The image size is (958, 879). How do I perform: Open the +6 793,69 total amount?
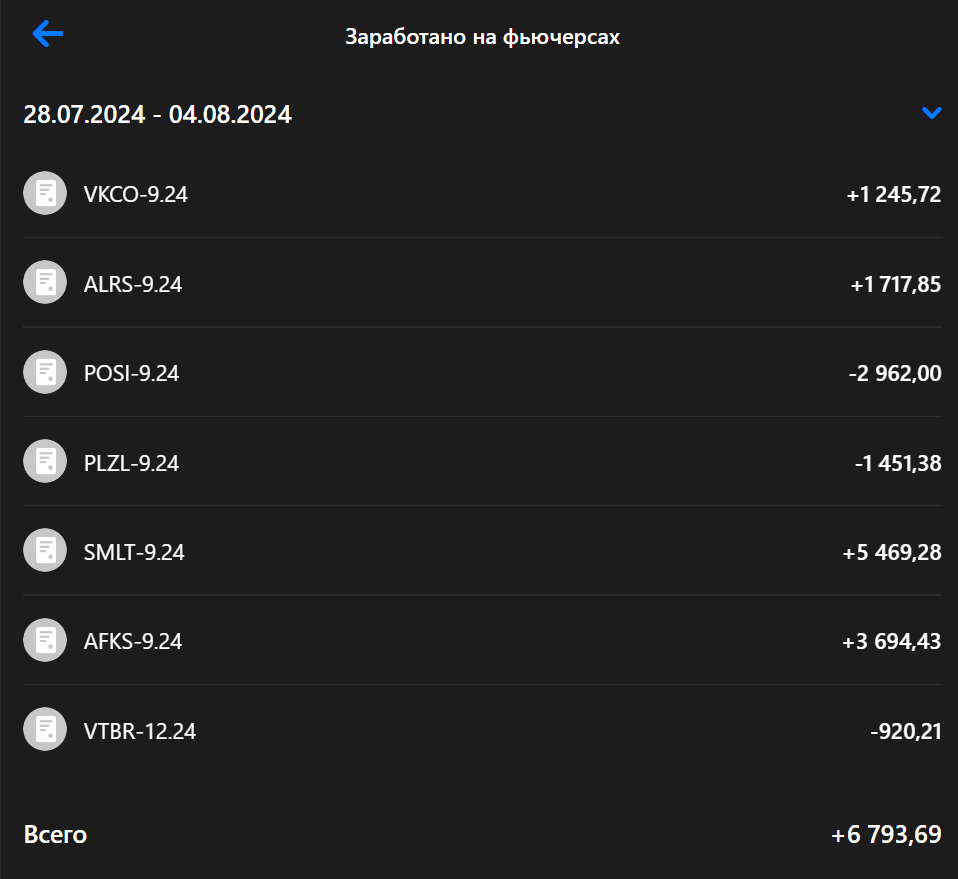click(x=886, y=833)
